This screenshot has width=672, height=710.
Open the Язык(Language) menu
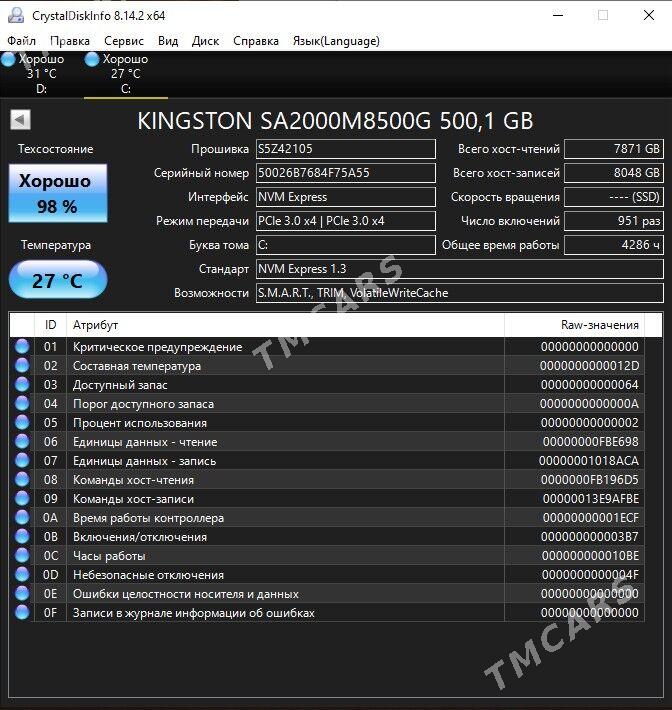click(336, 41)
